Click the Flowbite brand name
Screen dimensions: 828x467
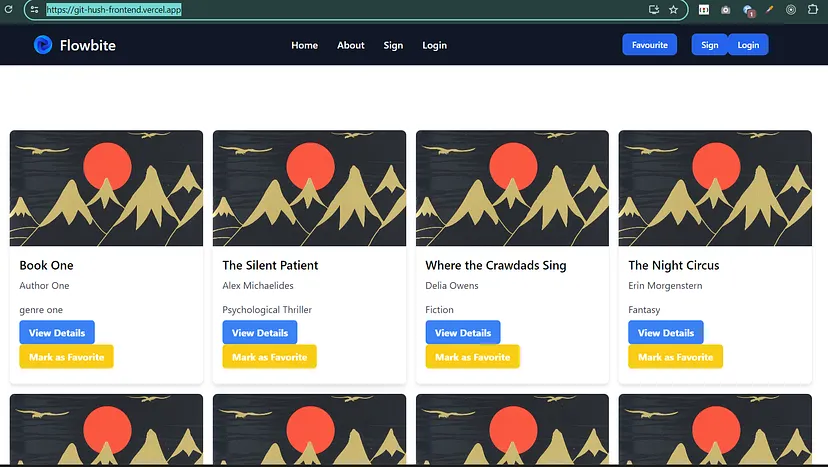(88, 45)
